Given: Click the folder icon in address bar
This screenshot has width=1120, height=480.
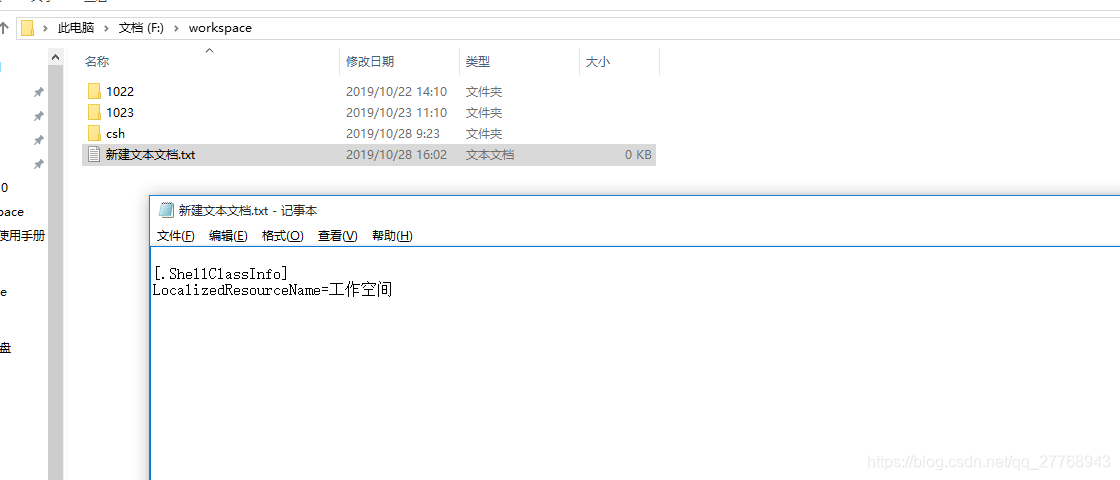Looking at the screenshot, I should click(x=27, y=28).
